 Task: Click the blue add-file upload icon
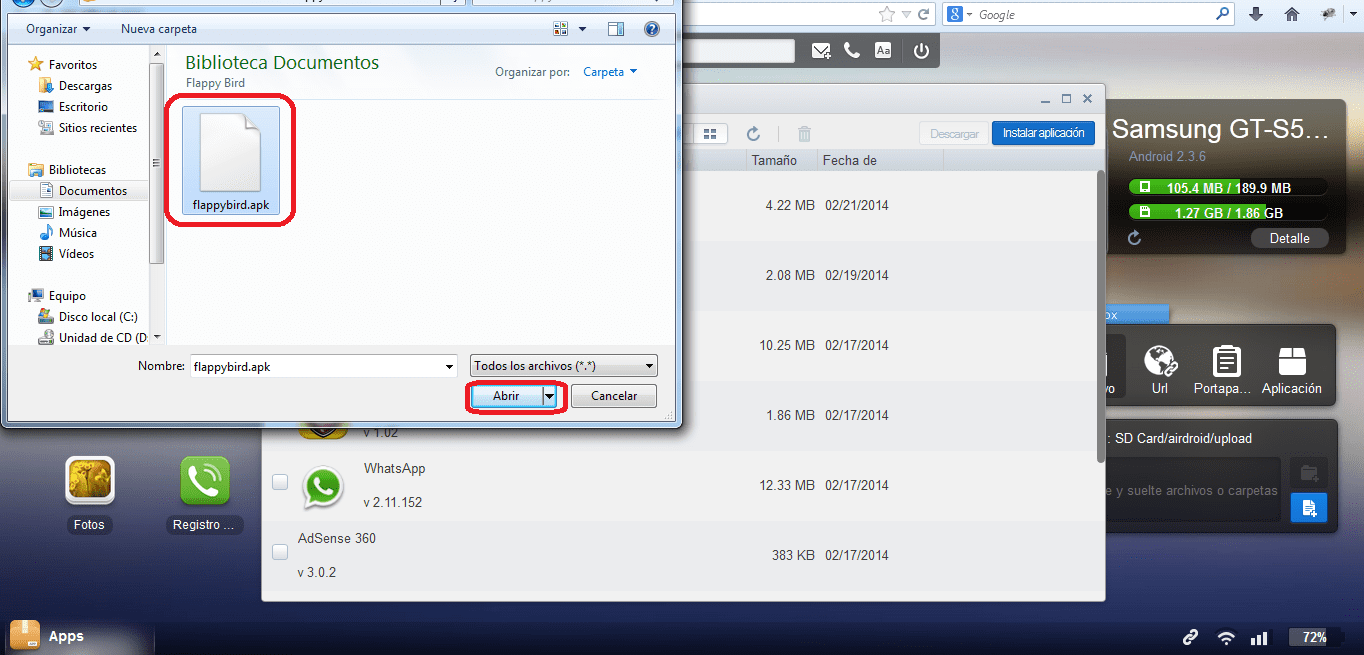tap(1308, 508)
